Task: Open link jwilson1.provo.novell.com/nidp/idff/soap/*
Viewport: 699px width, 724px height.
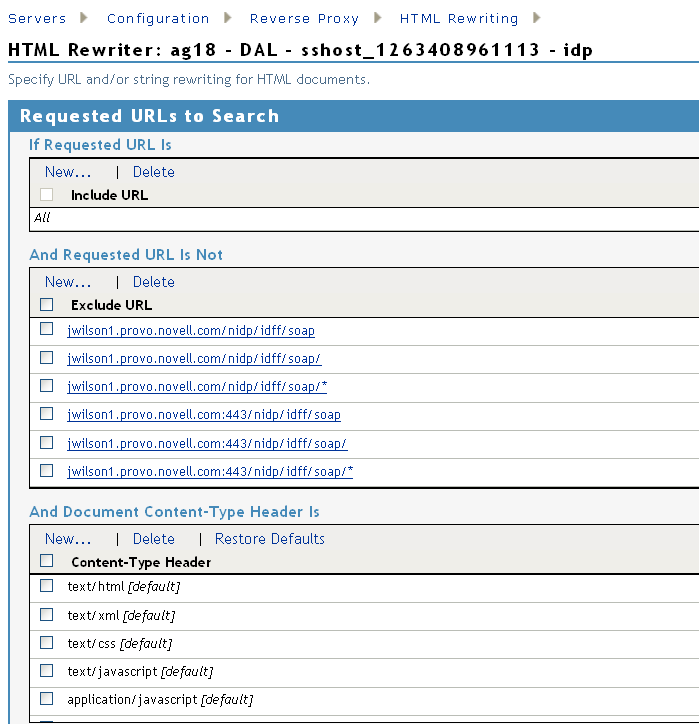Action: tap(197, 386)
